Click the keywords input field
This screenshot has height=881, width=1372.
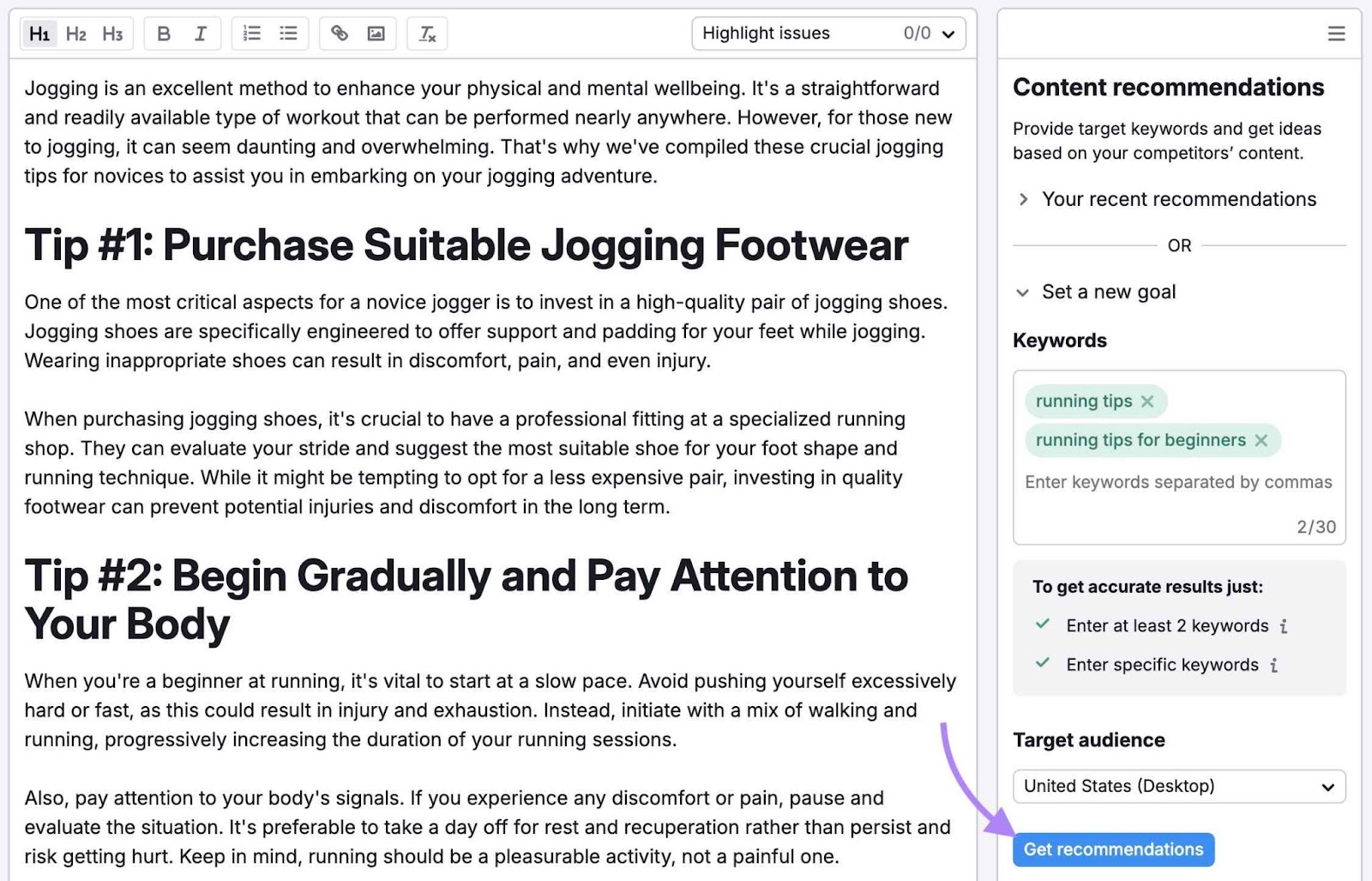(x=1178, y=482)
